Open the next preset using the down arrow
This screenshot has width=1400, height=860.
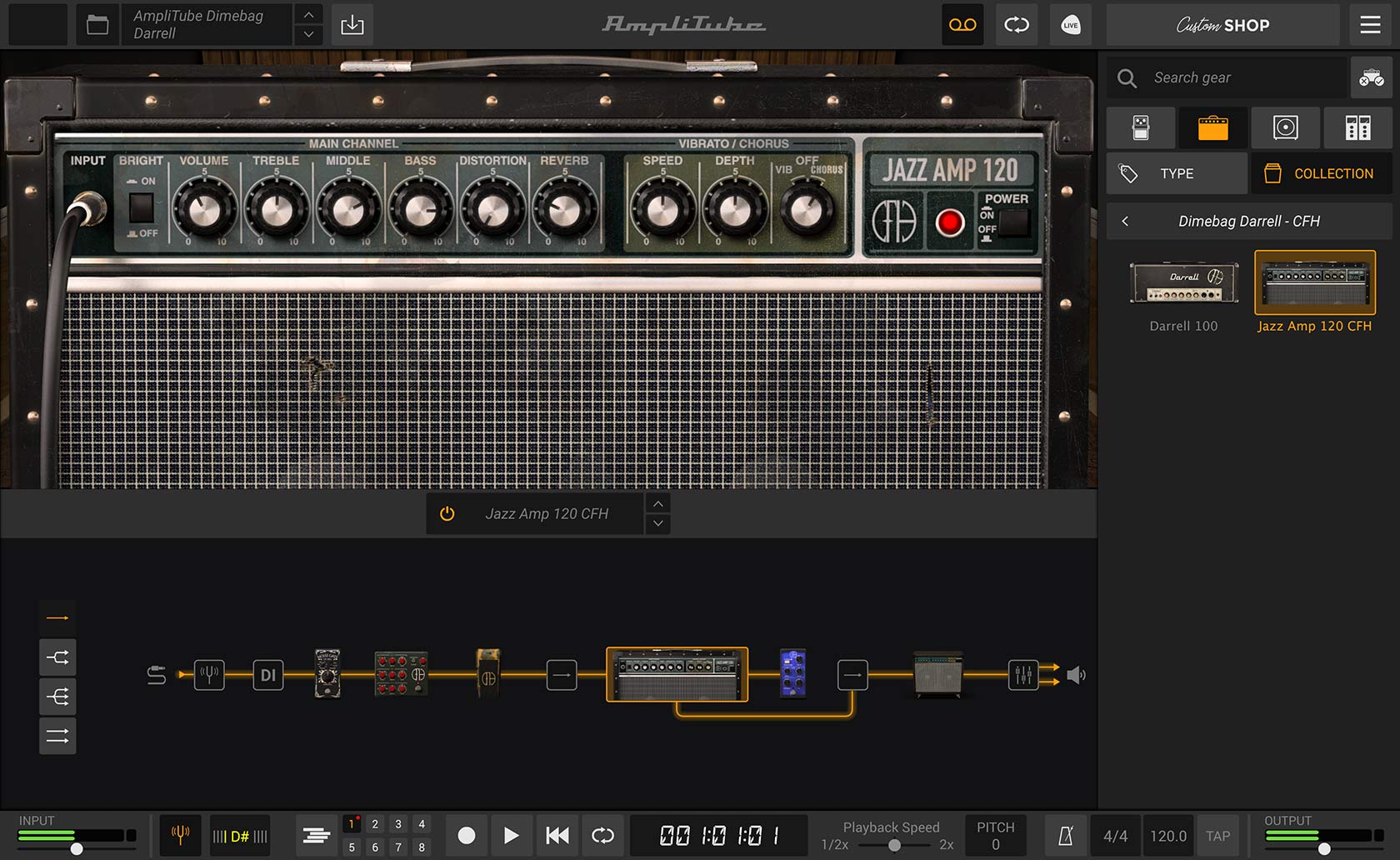[307, 34]
